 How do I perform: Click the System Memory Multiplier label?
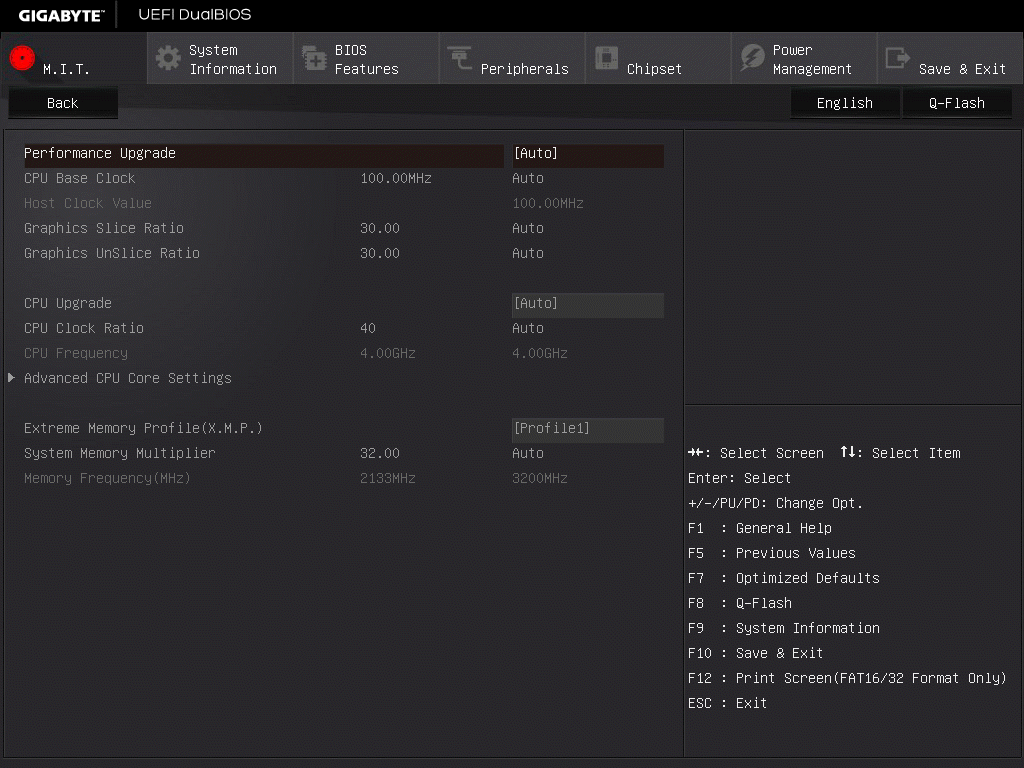(120, 453)
